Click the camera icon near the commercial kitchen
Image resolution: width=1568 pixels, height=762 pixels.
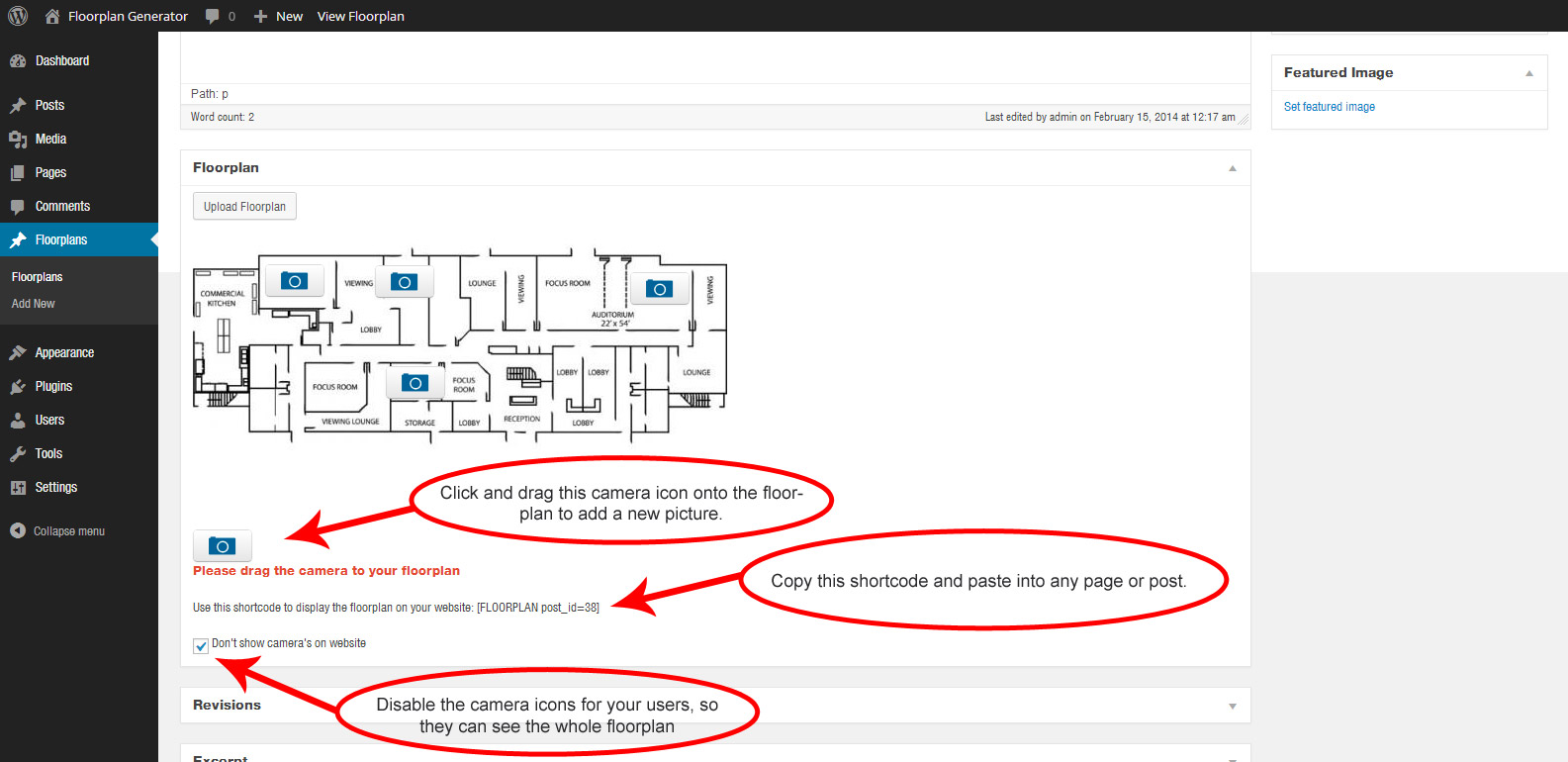pyautogui.click(x=294, y=281)
